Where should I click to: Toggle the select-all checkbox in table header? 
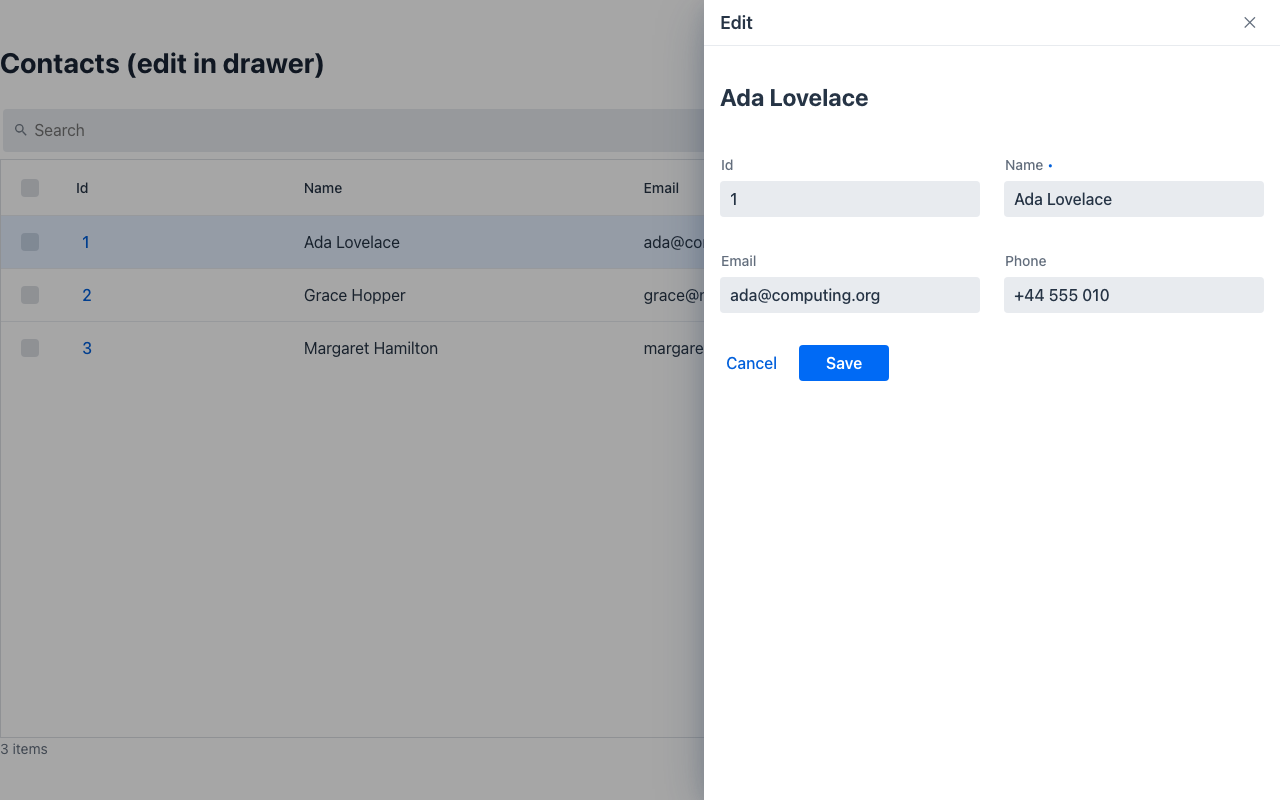click(x=30, y=188)
